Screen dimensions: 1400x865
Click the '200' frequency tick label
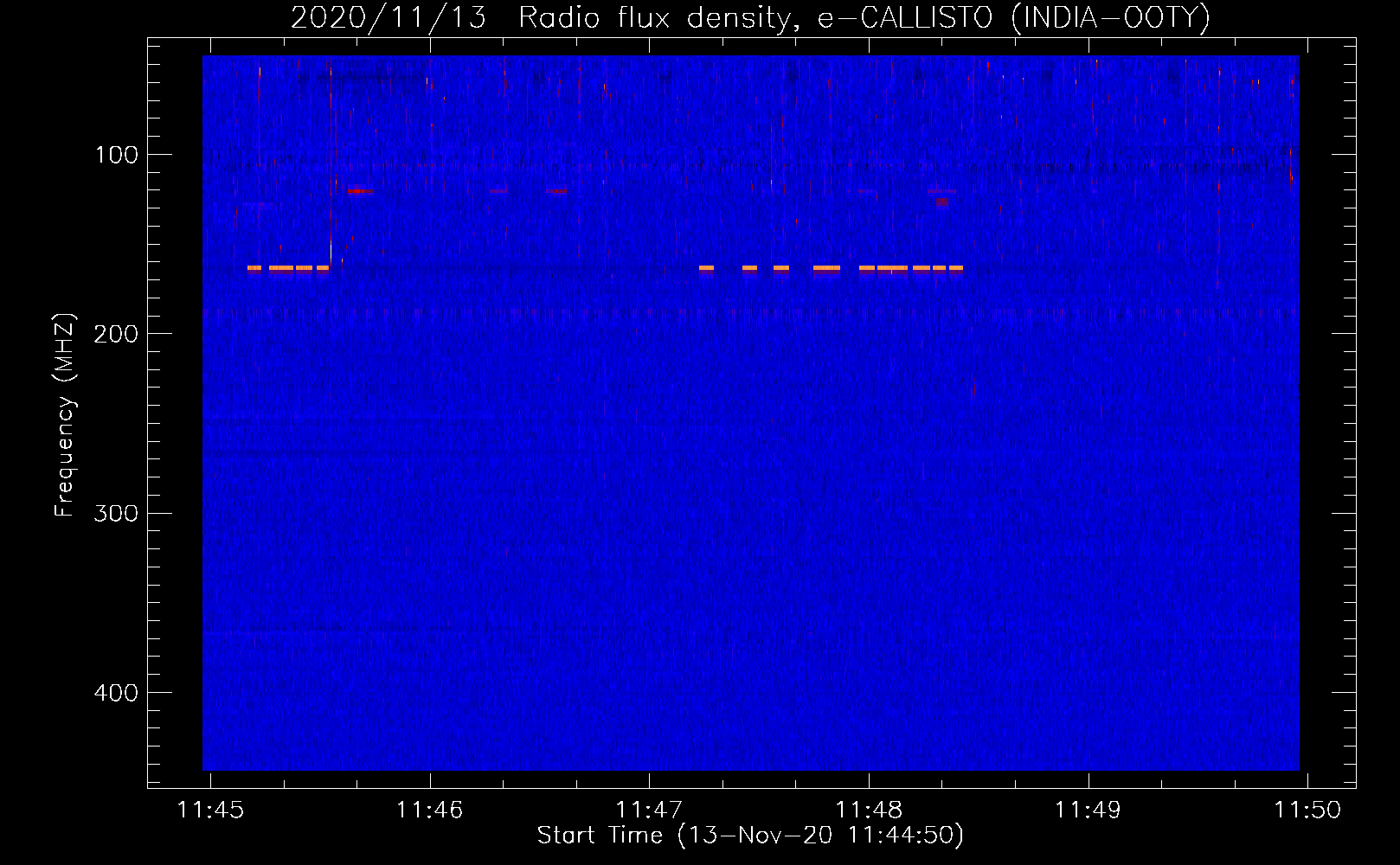(116, 334)
